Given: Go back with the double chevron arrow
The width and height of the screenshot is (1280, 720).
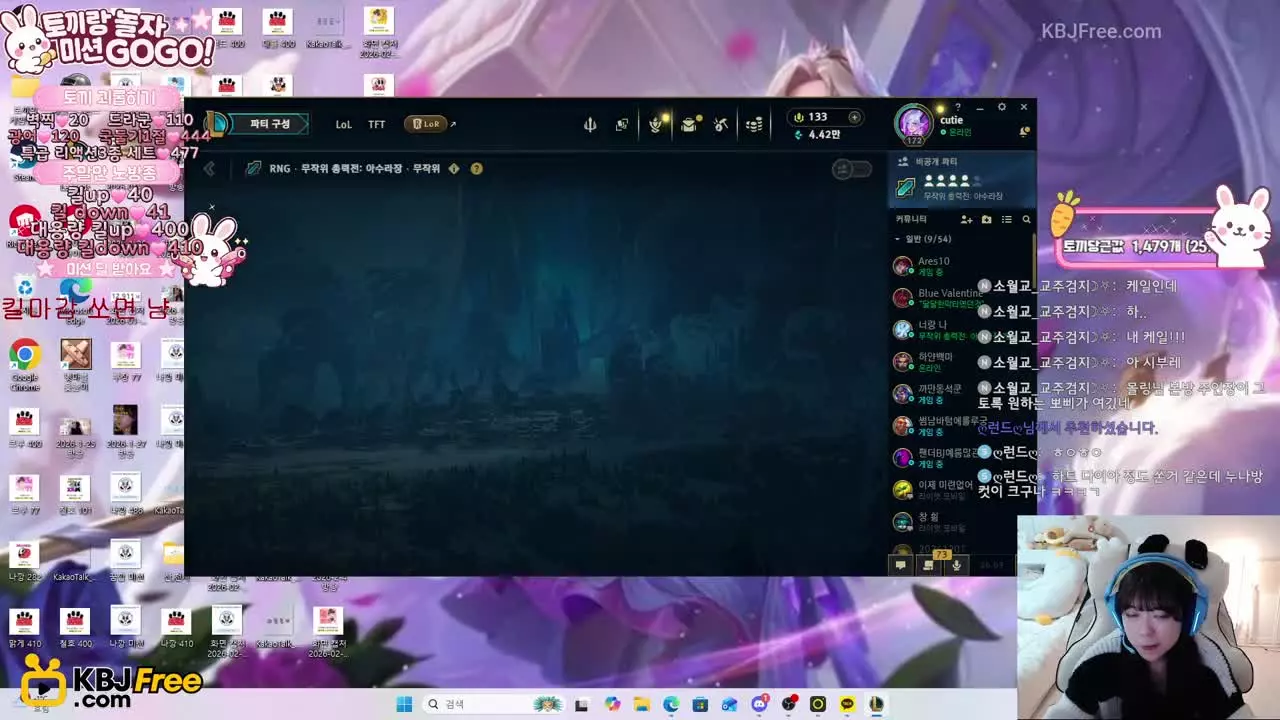Looking at the screenshot, I should click(x=209, y=169).
